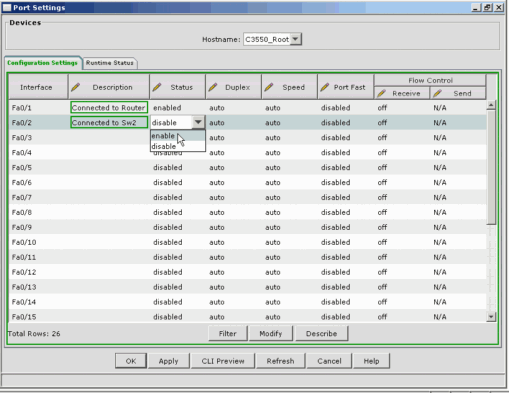509x393 pixels.
Task: Select the Fa0/13 interface cell
Action: click(x=38, y=287)
